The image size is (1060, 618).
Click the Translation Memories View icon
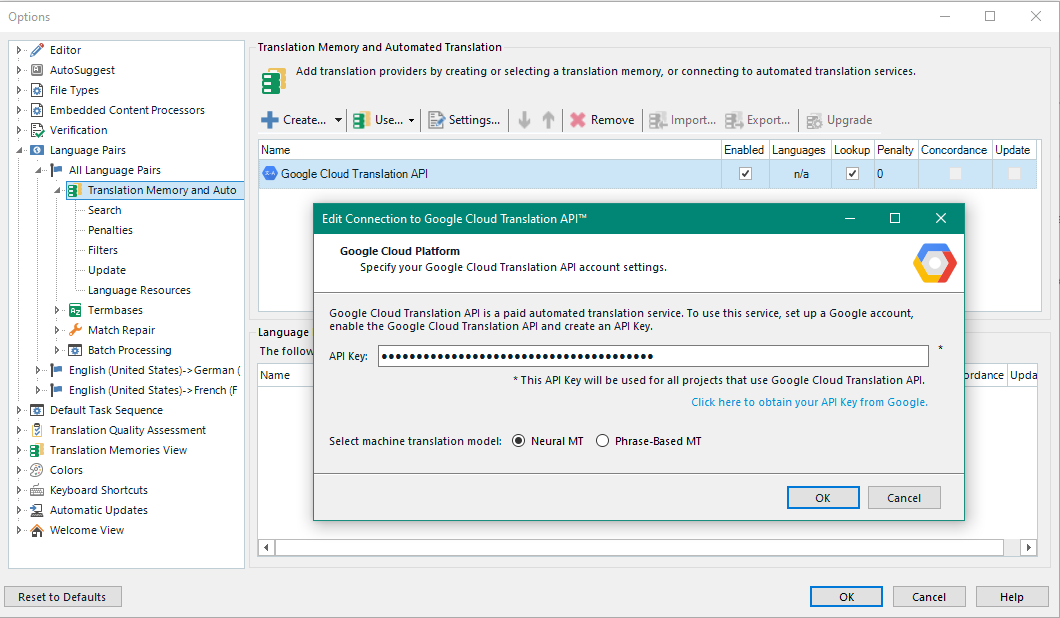click(x=37, y=450)
